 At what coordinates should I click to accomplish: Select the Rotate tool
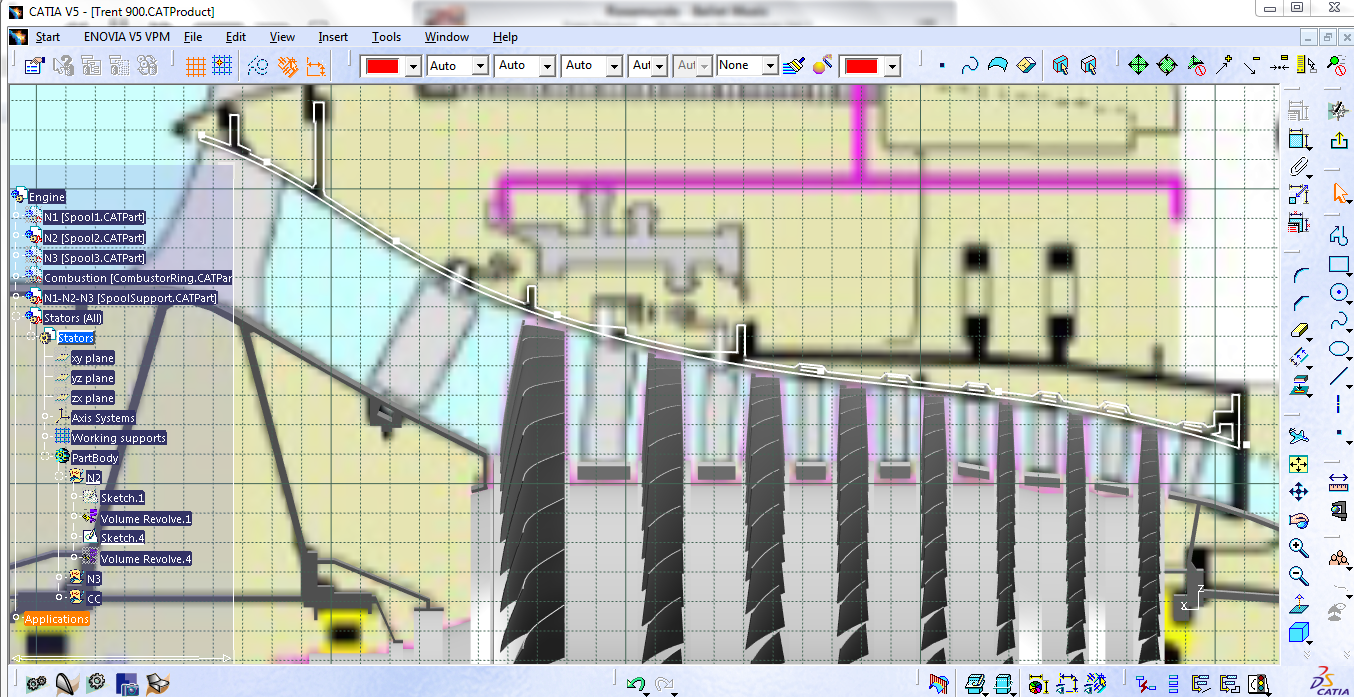click(x=1298, y=519)
